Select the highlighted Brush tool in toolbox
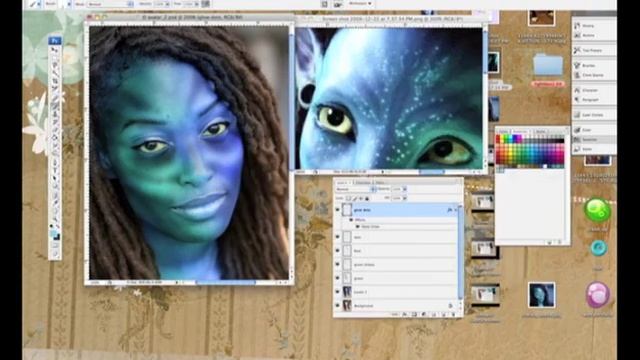 click(55, 105)
